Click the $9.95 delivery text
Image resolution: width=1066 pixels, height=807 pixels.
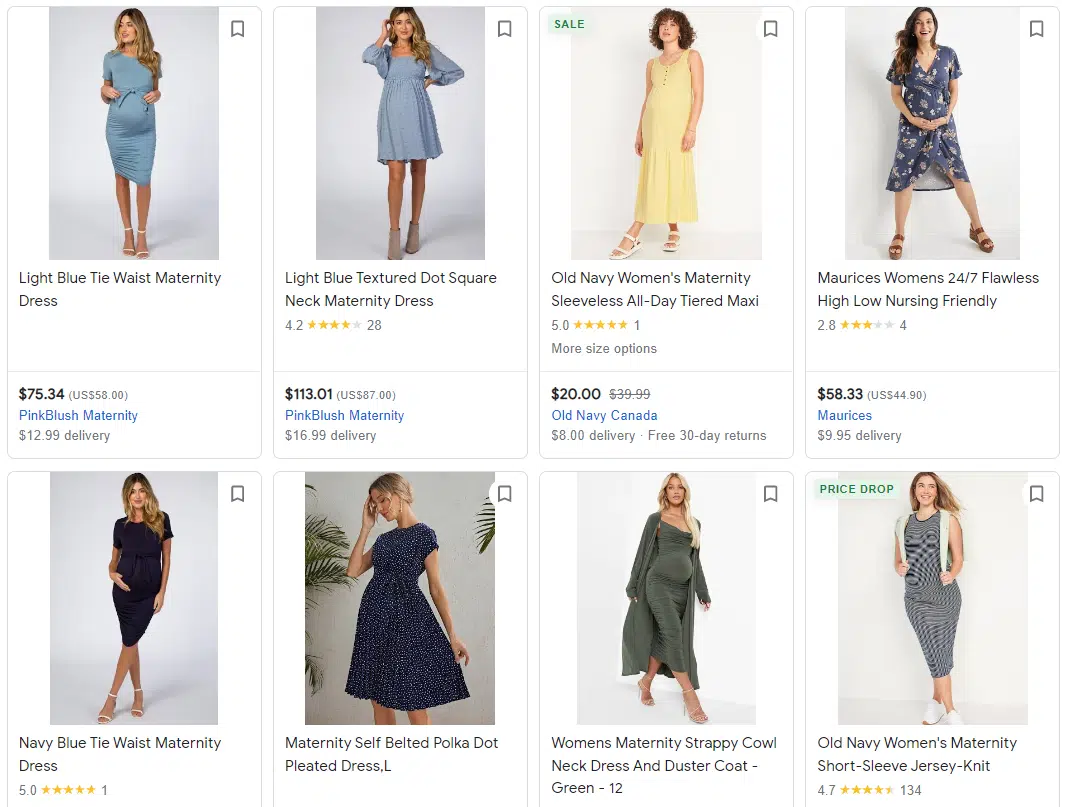click(x=859, y=436)
